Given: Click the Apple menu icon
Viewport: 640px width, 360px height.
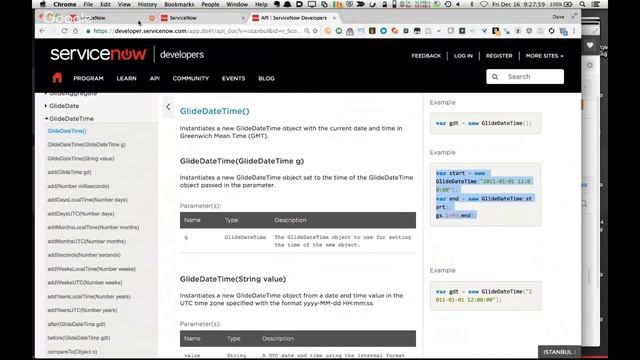Looking at the screenshot, I should 43,4.
